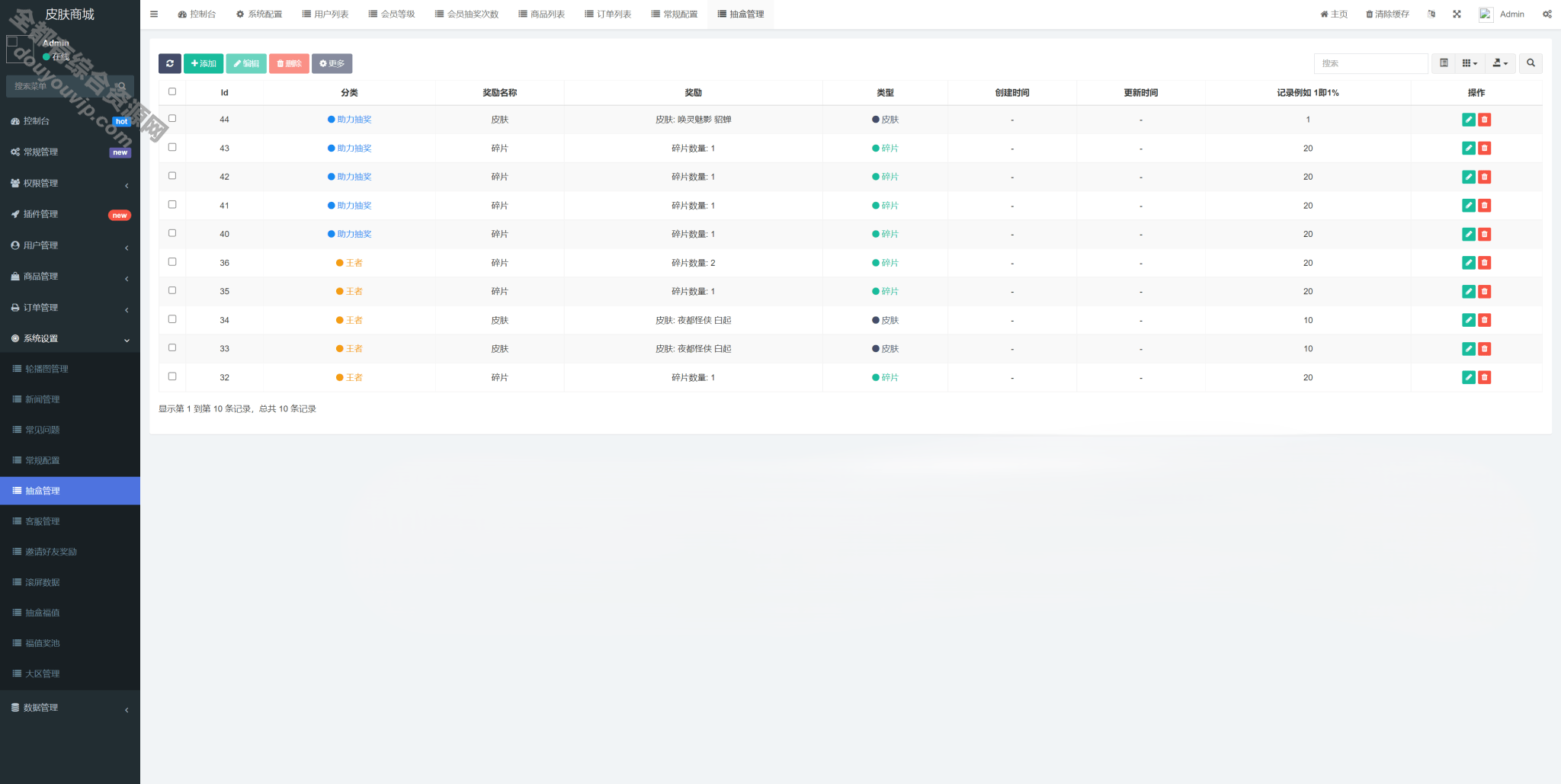The width and height of the screenshot is (1561, 784).
Task: Expand 商品管理 in the sidebar
Action: point(70,277)
